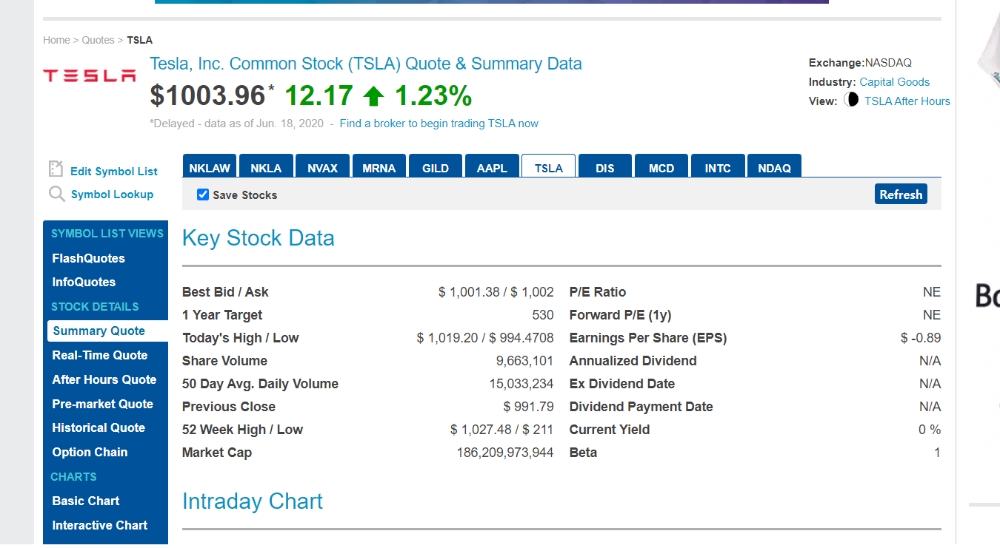Click Today's High / Low value
Viewport: 1000px width, 548px height.
485,337
